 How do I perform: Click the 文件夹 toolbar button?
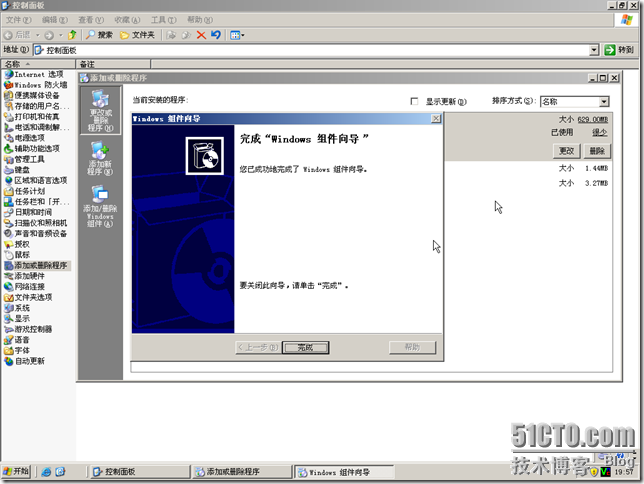(x=137, y=35)
